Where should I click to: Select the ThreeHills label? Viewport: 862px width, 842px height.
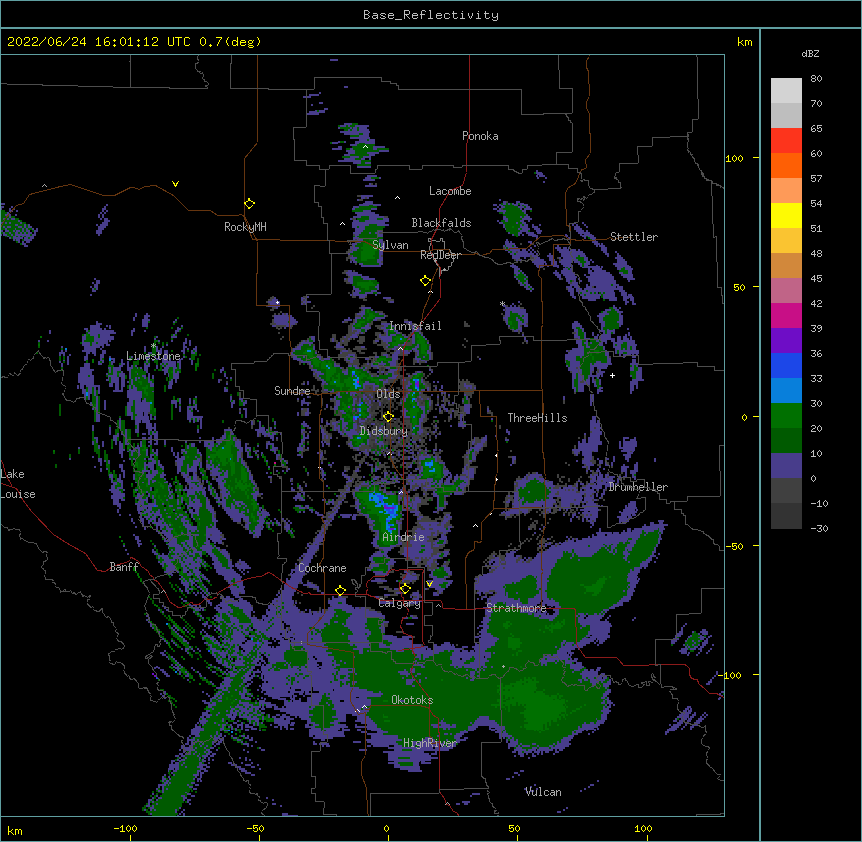click(x=537, y=418)
